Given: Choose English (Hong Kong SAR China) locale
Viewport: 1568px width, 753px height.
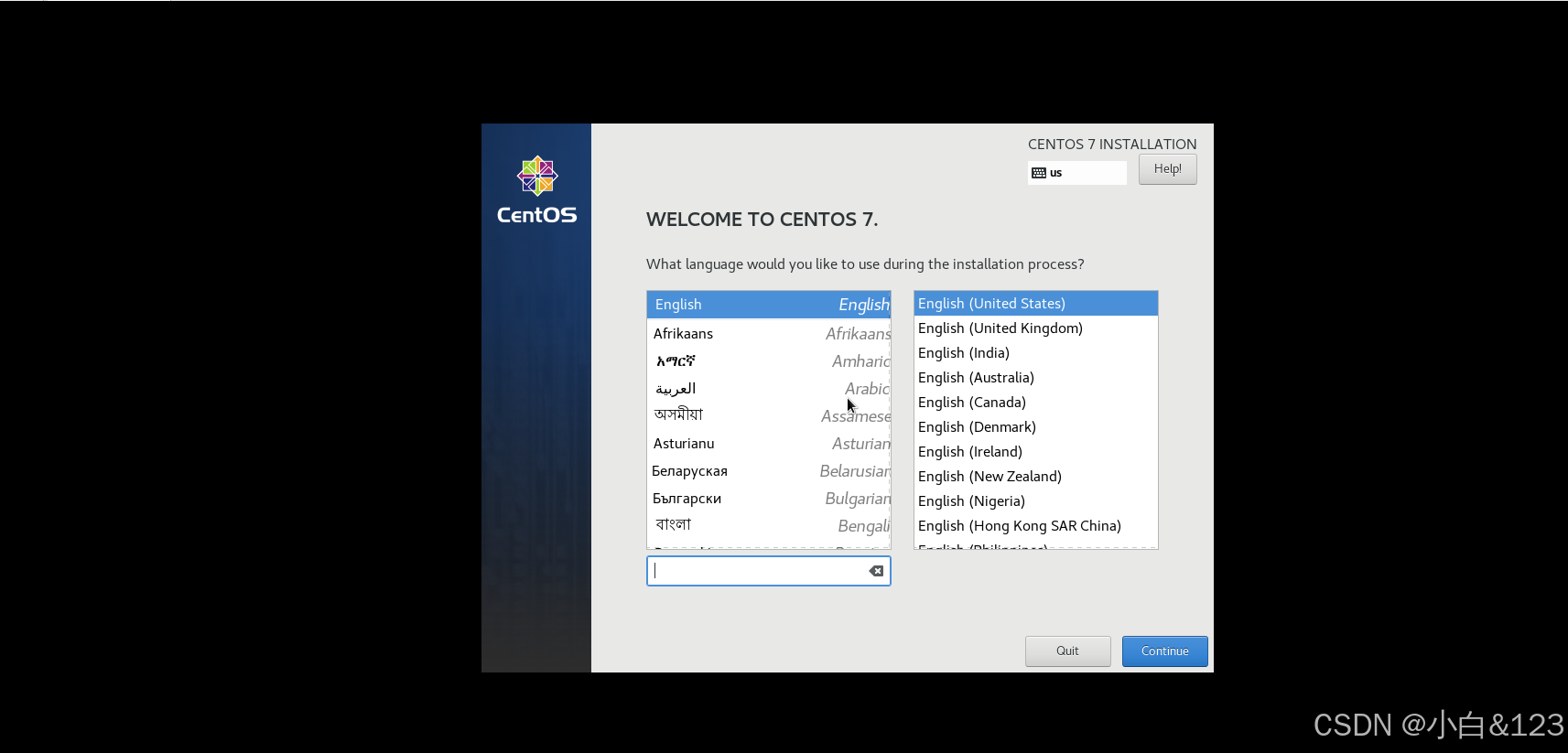Looking at the screenshot, I should [x=1035, y=526].
